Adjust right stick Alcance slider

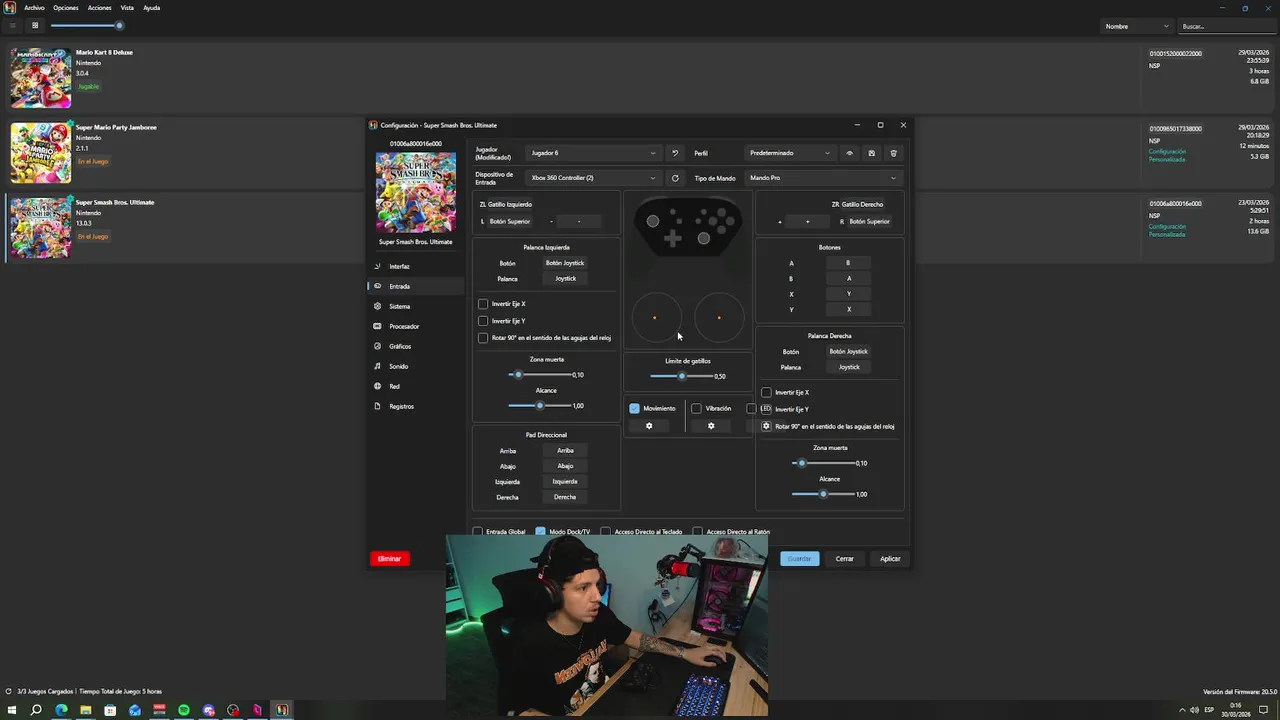(823, 494)
